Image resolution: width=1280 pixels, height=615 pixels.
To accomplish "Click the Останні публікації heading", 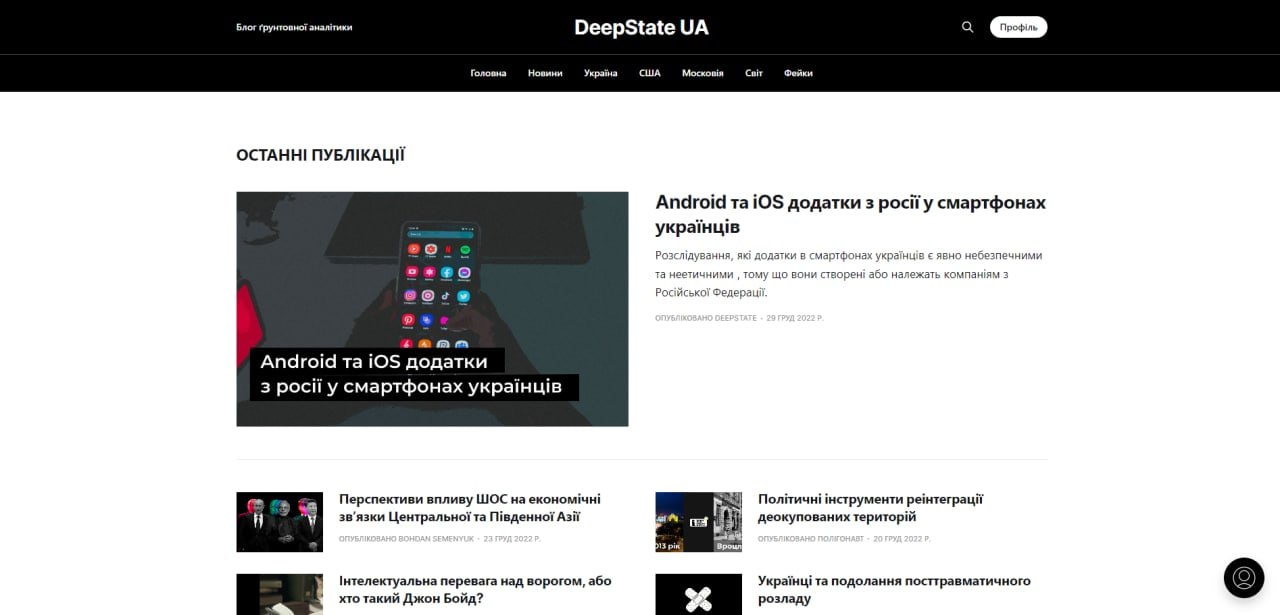I will [320, 155].
